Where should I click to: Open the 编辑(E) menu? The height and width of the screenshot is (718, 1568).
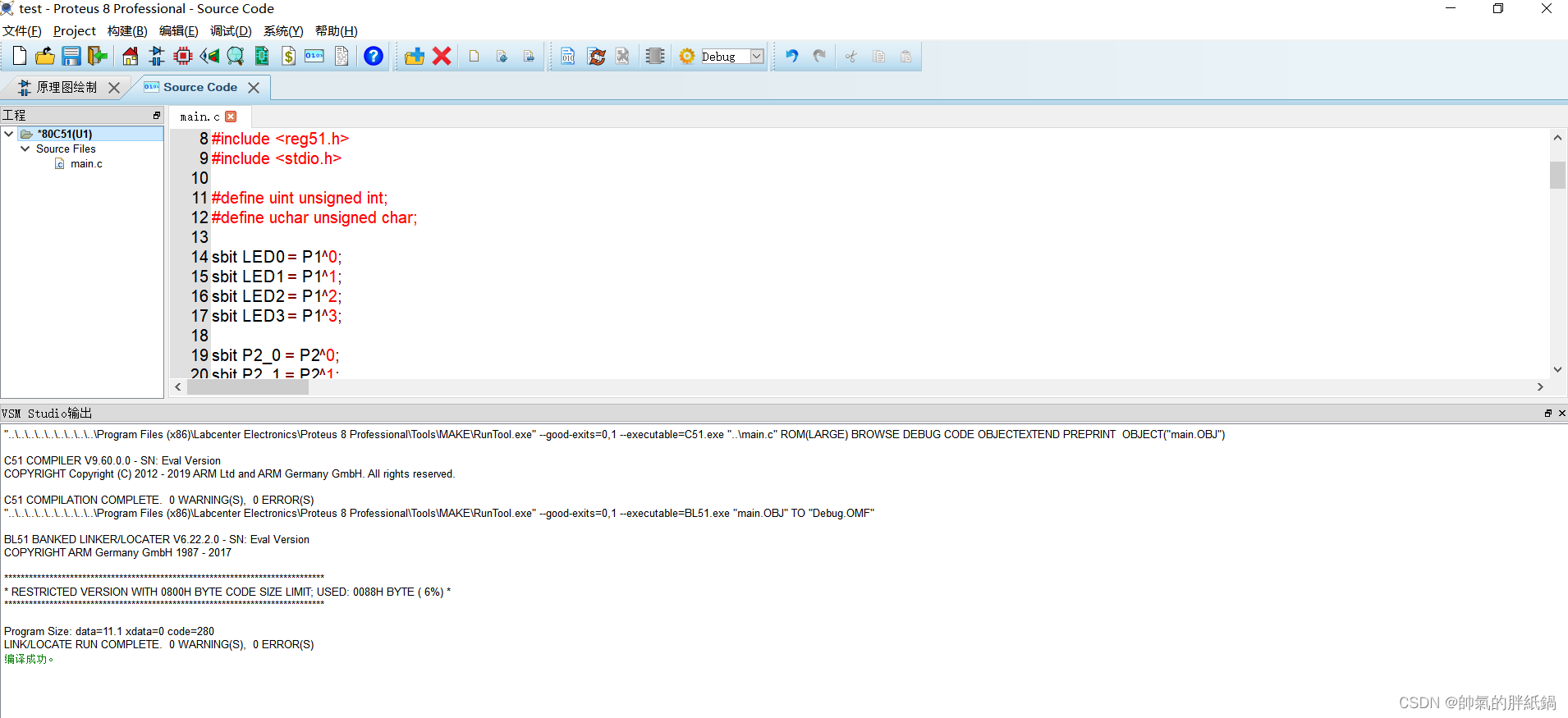178,31
